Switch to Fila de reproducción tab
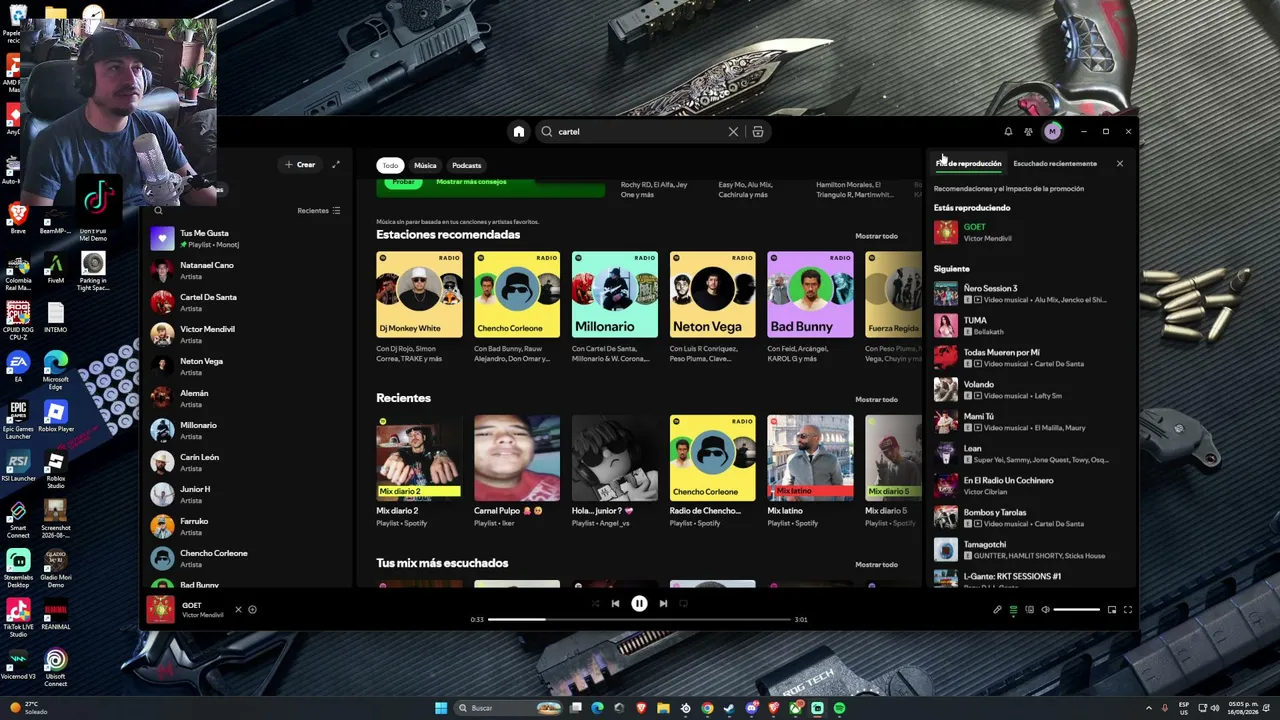 [968, 164]
